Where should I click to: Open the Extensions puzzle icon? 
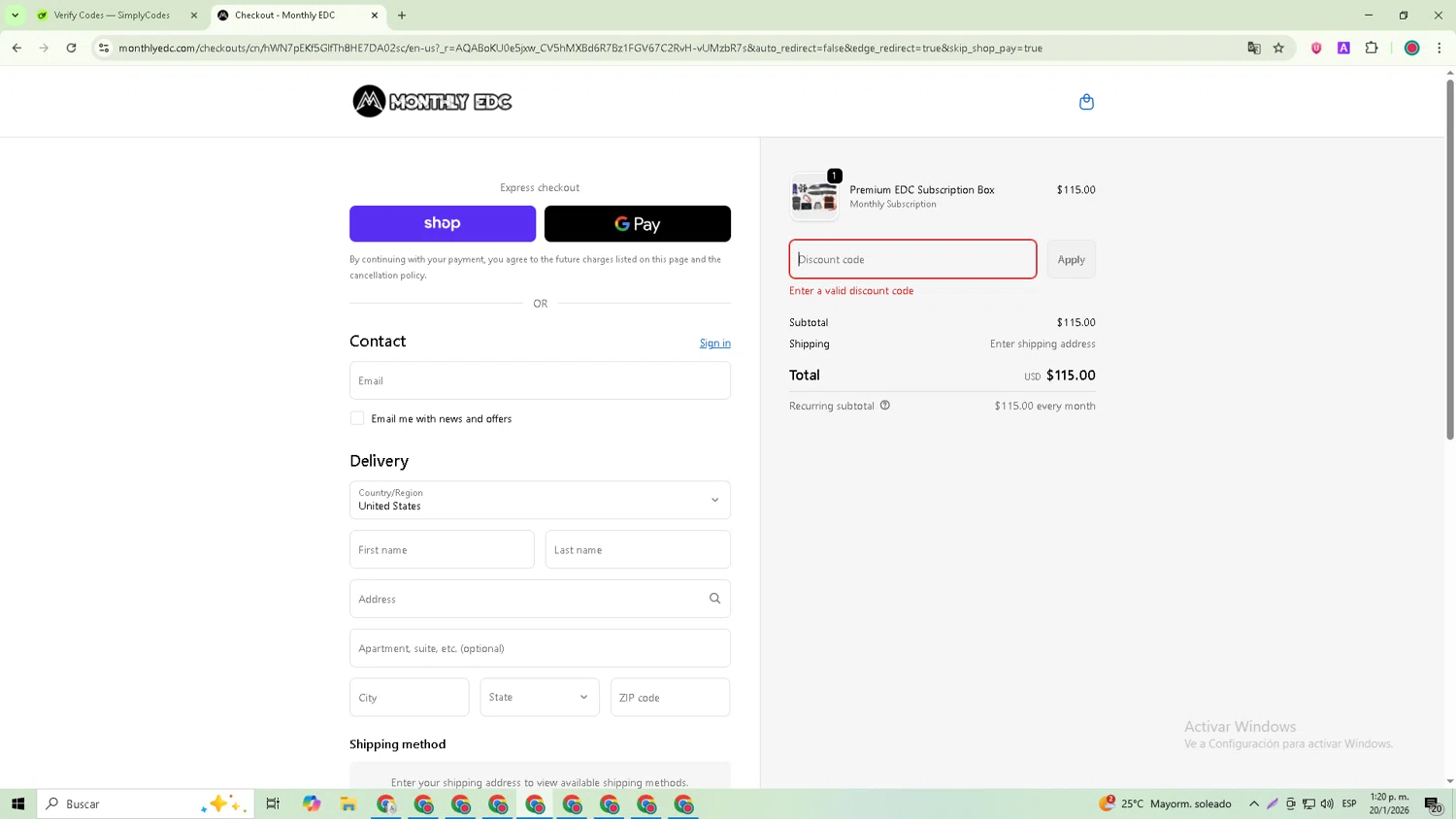tap(1372, 48)
